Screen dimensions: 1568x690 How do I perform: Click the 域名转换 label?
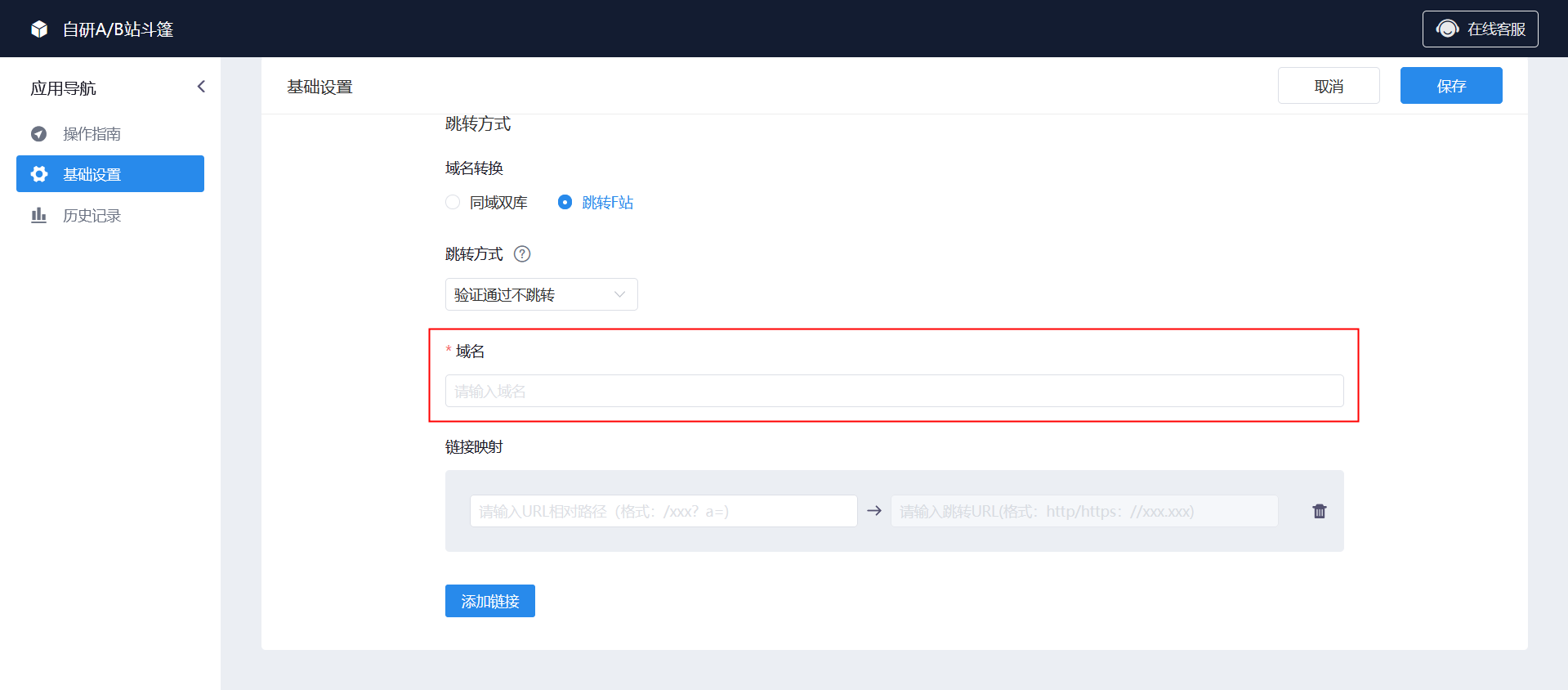coord(474,168)
